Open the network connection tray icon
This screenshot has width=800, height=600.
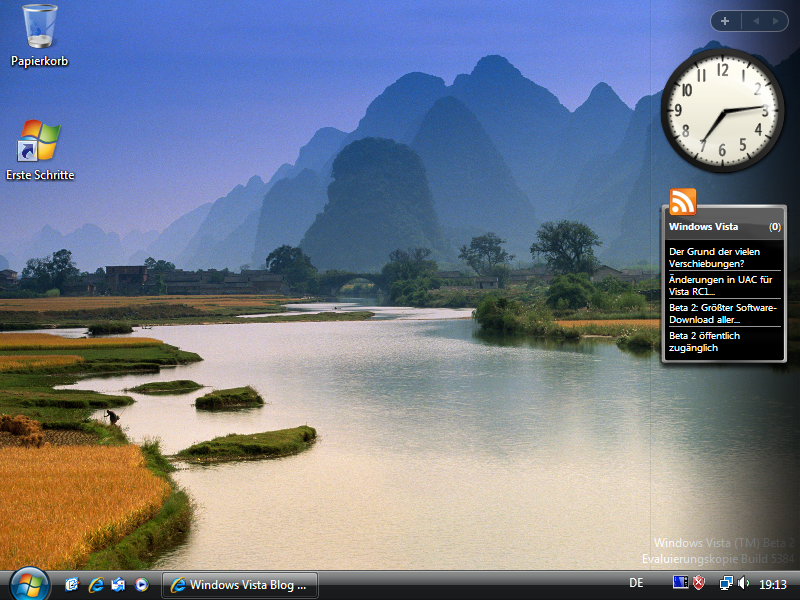tap(726, 583)
